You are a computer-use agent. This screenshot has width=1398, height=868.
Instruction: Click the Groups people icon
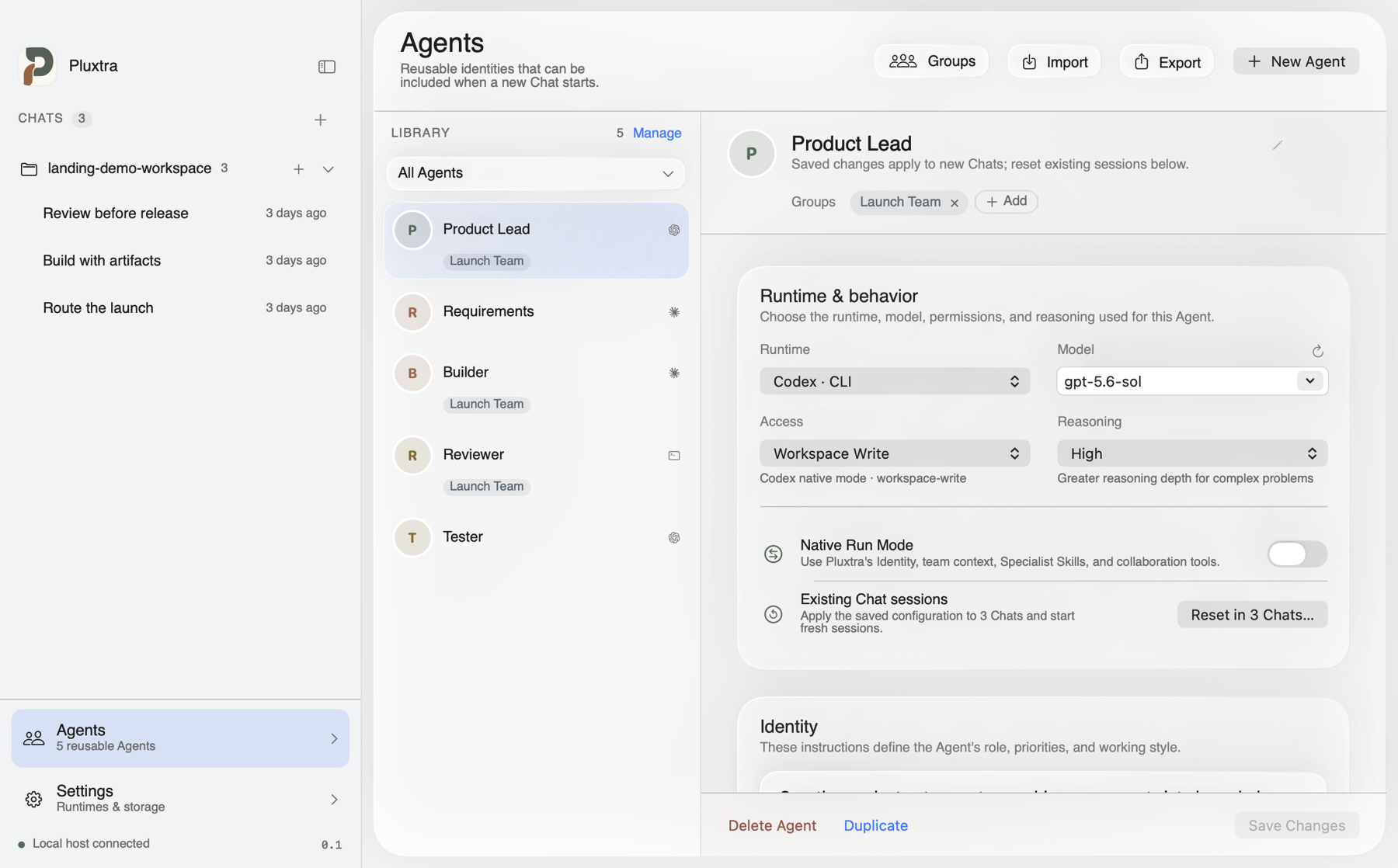pyautogui.click(x=902, y=61)
